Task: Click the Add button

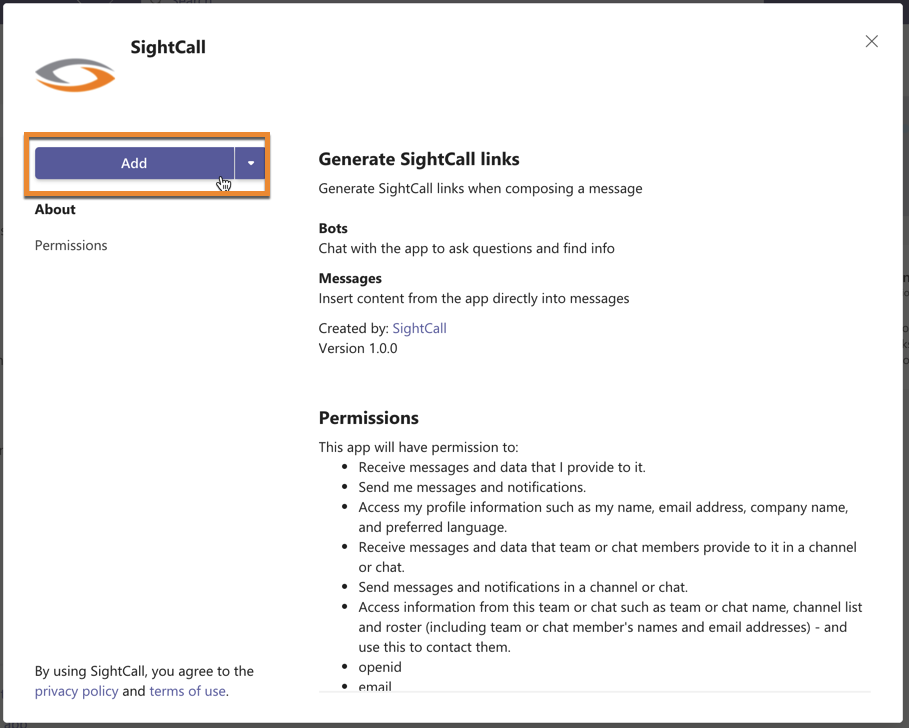Action: click(134, 163)
